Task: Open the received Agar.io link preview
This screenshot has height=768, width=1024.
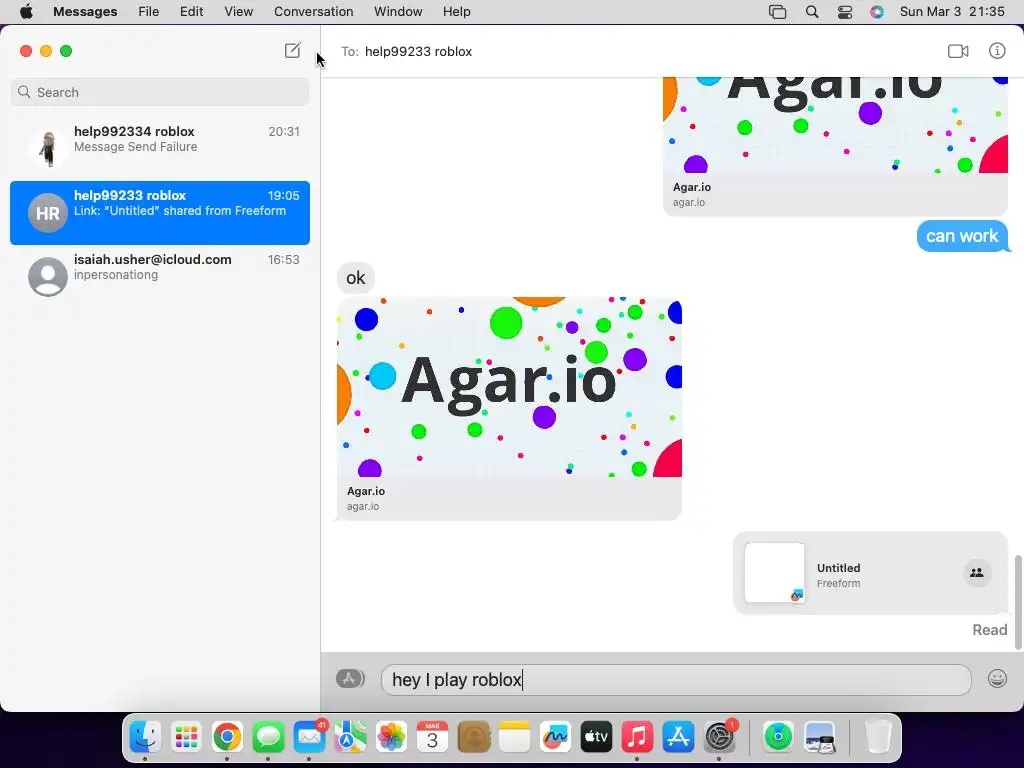Action: pos(509,408)
